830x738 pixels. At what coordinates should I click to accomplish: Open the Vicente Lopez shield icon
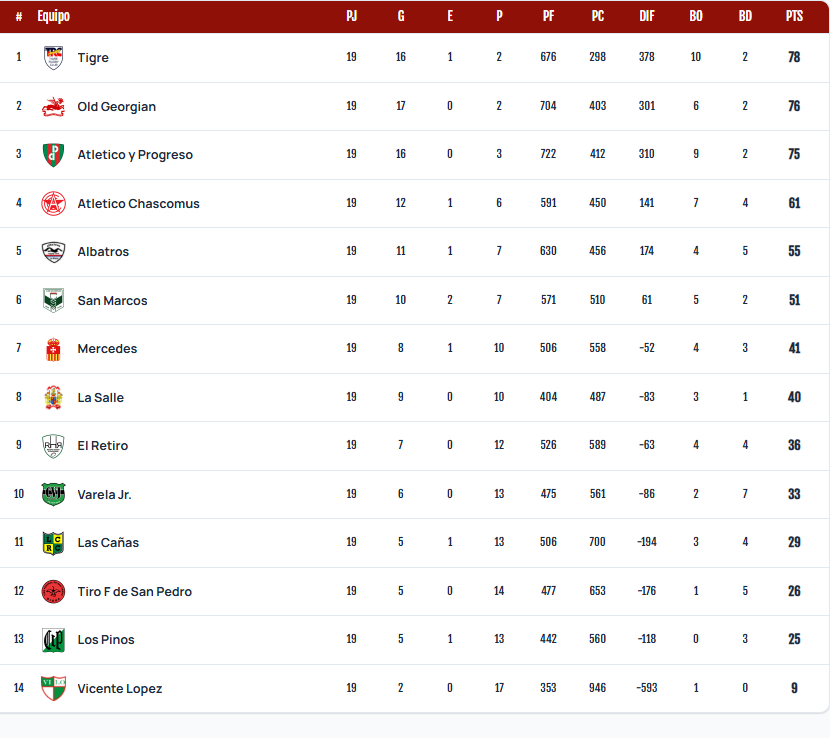(x=53, y=688)
